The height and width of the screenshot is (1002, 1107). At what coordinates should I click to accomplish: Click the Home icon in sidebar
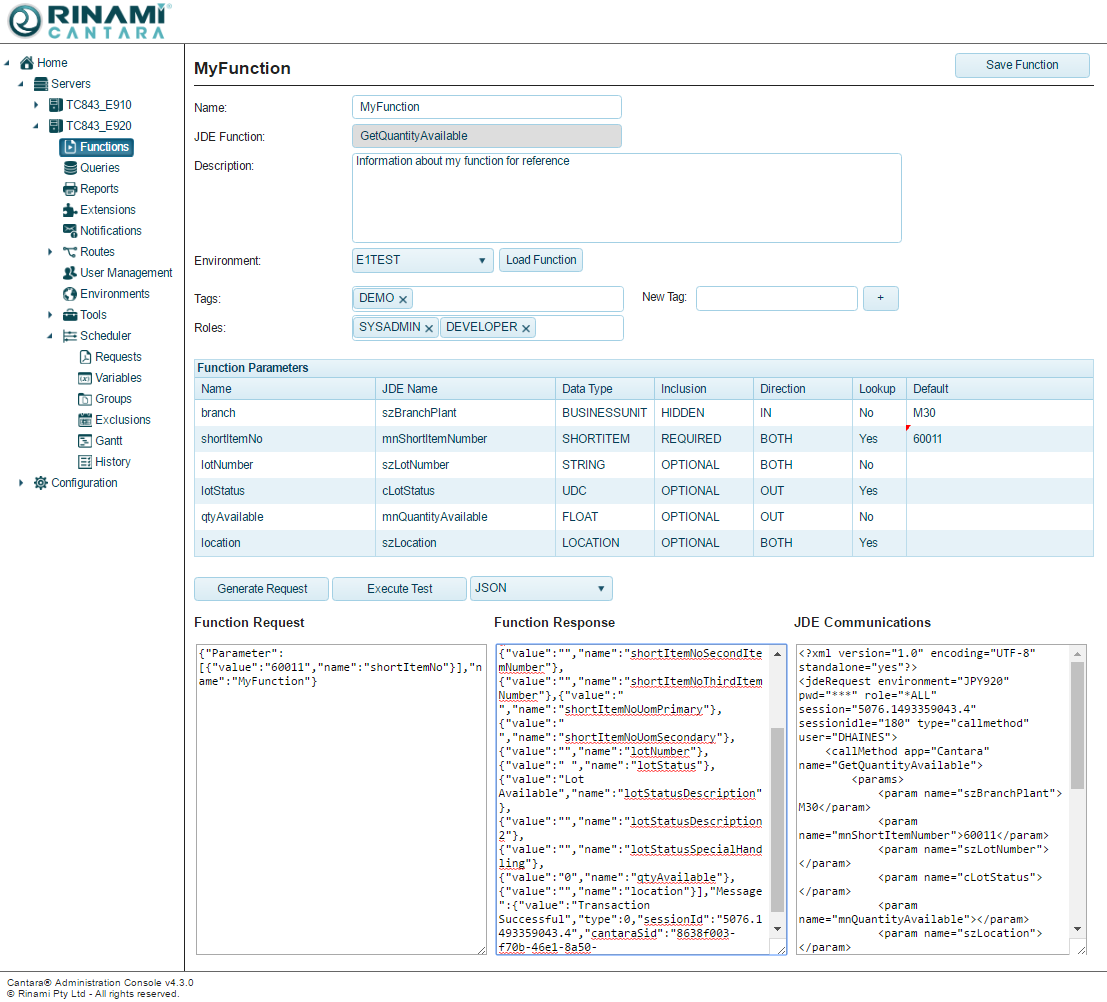[27, 63]
